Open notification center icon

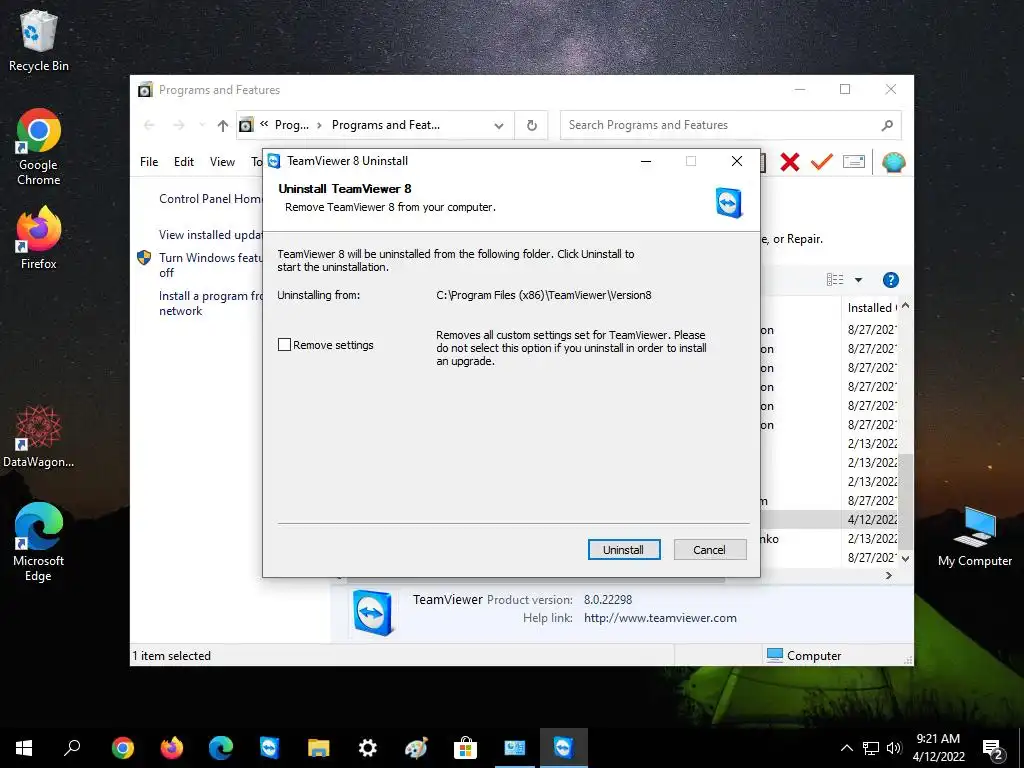point(993,748)
